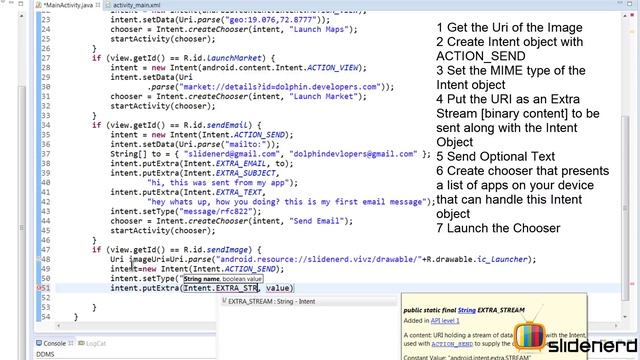
Task: Click the editor scrollbar down arrow
Action: pos(625,317)
